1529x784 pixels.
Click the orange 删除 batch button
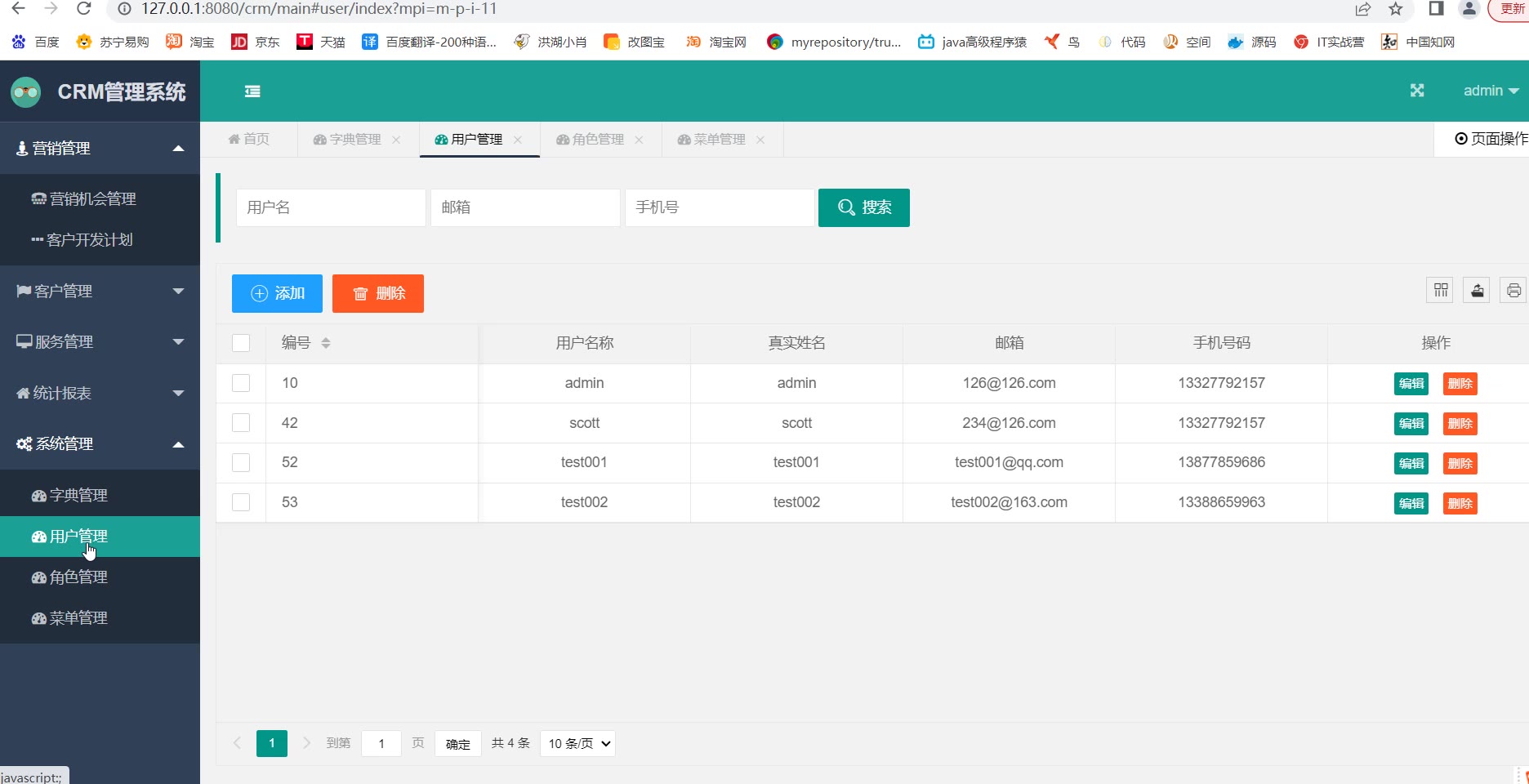pos(378,293)
